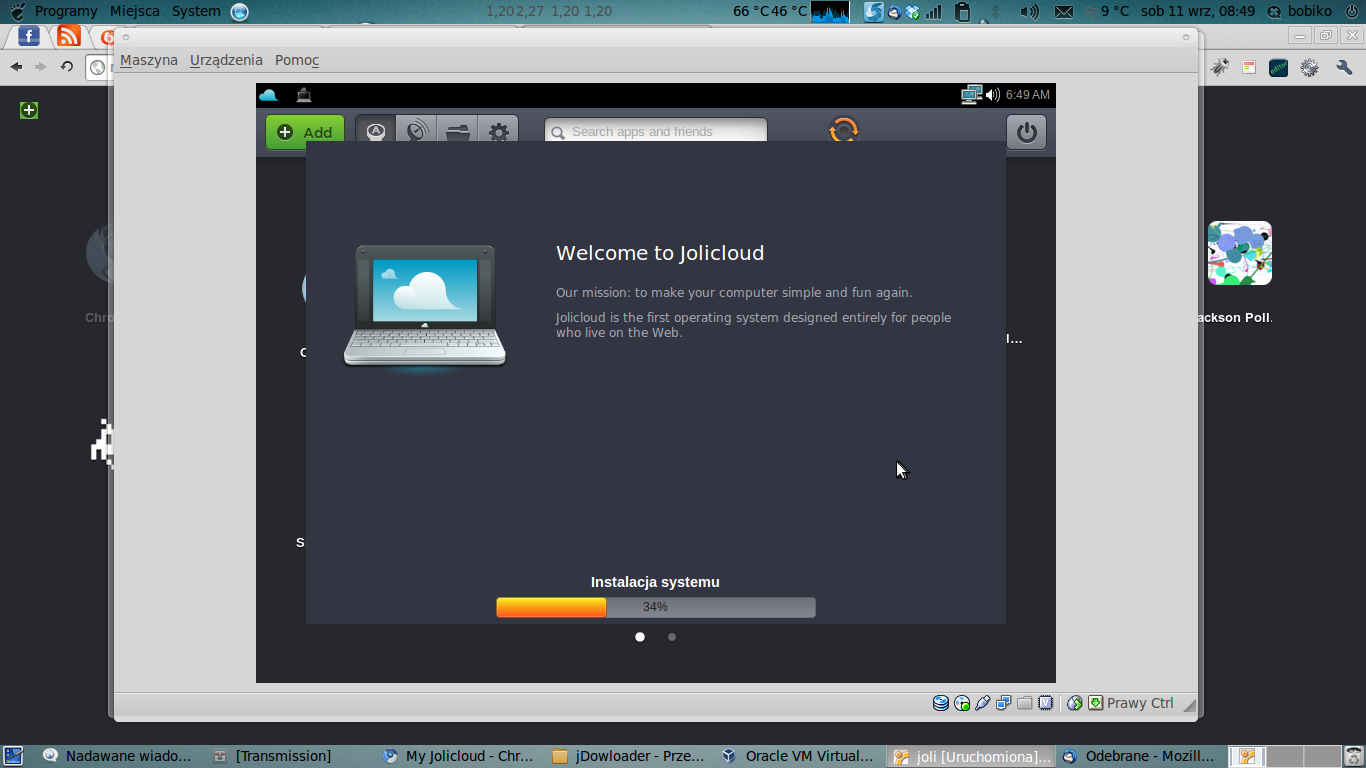
Task: Click the netbook illustration in welcome dialog
Action: [x=425, y=307]
